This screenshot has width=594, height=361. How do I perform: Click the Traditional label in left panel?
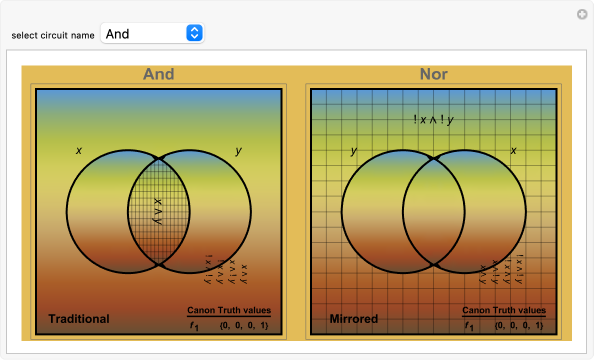(79, 319)
